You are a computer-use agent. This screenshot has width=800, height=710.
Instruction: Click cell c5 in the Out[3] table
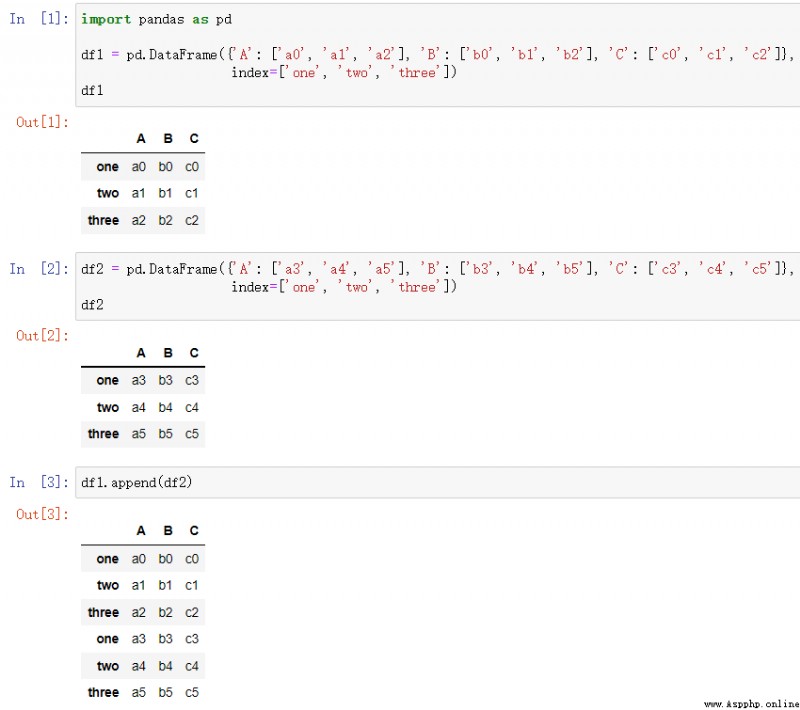click(191, 693)
